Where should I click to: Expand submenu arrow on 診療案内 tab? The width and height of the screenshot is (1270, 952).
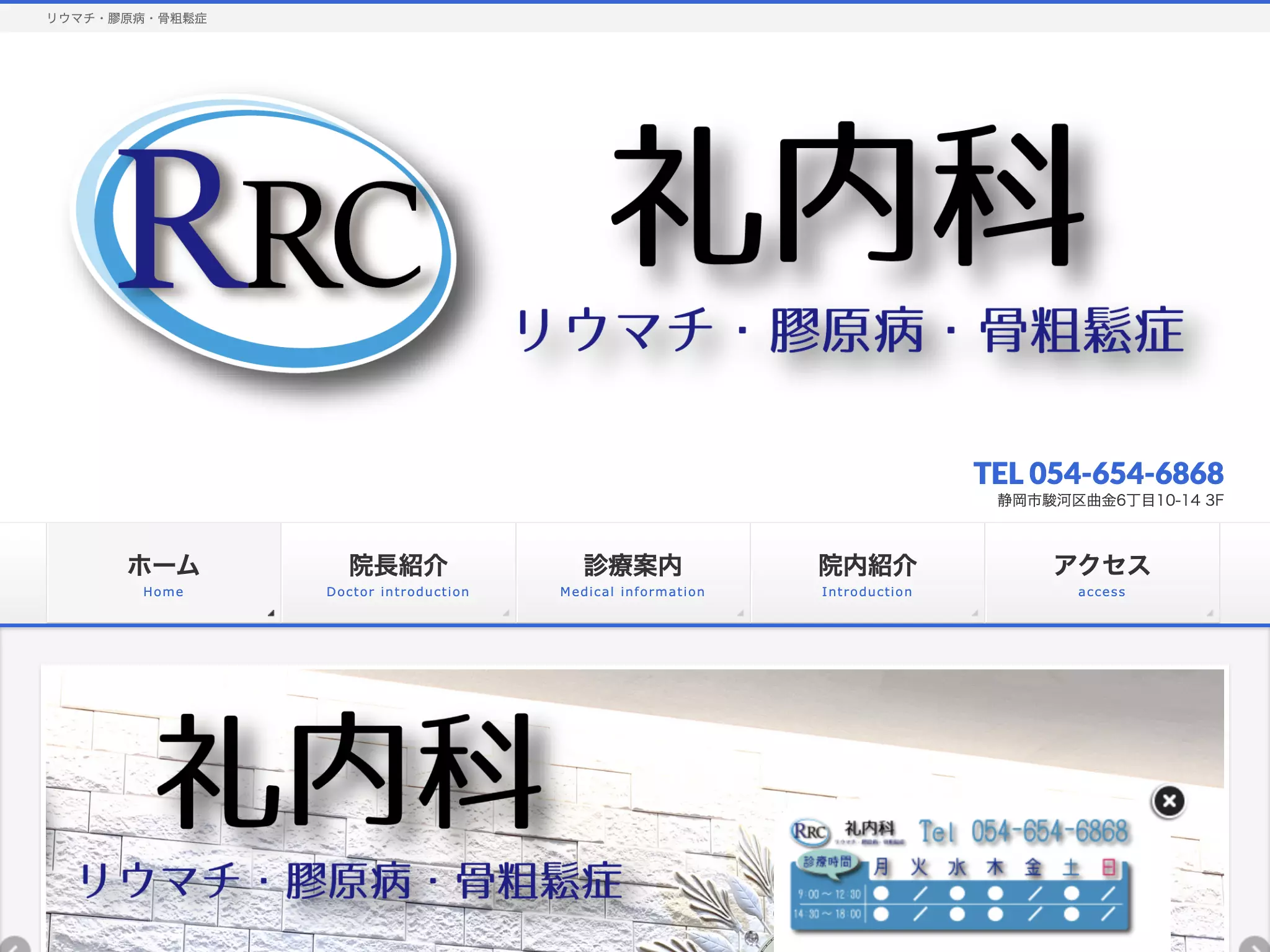pyautogui.click(x=740, y=613)
